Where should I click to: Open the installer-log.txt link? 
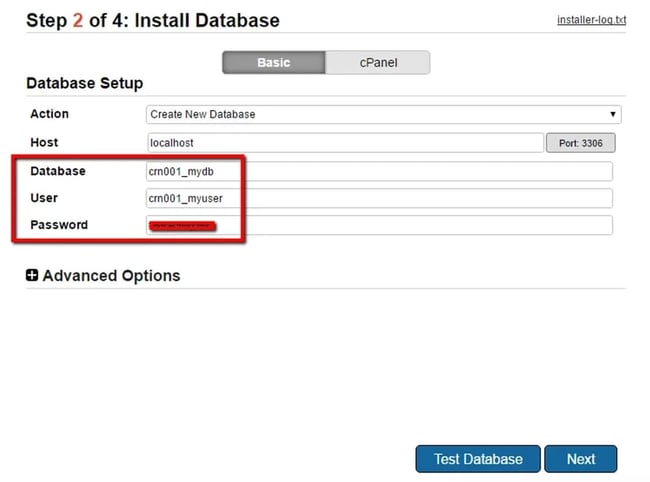(x=591, y=20)
